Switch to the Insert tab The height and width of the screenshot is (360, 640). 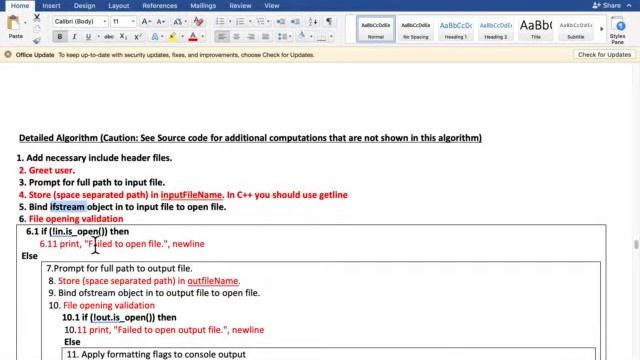51,6
